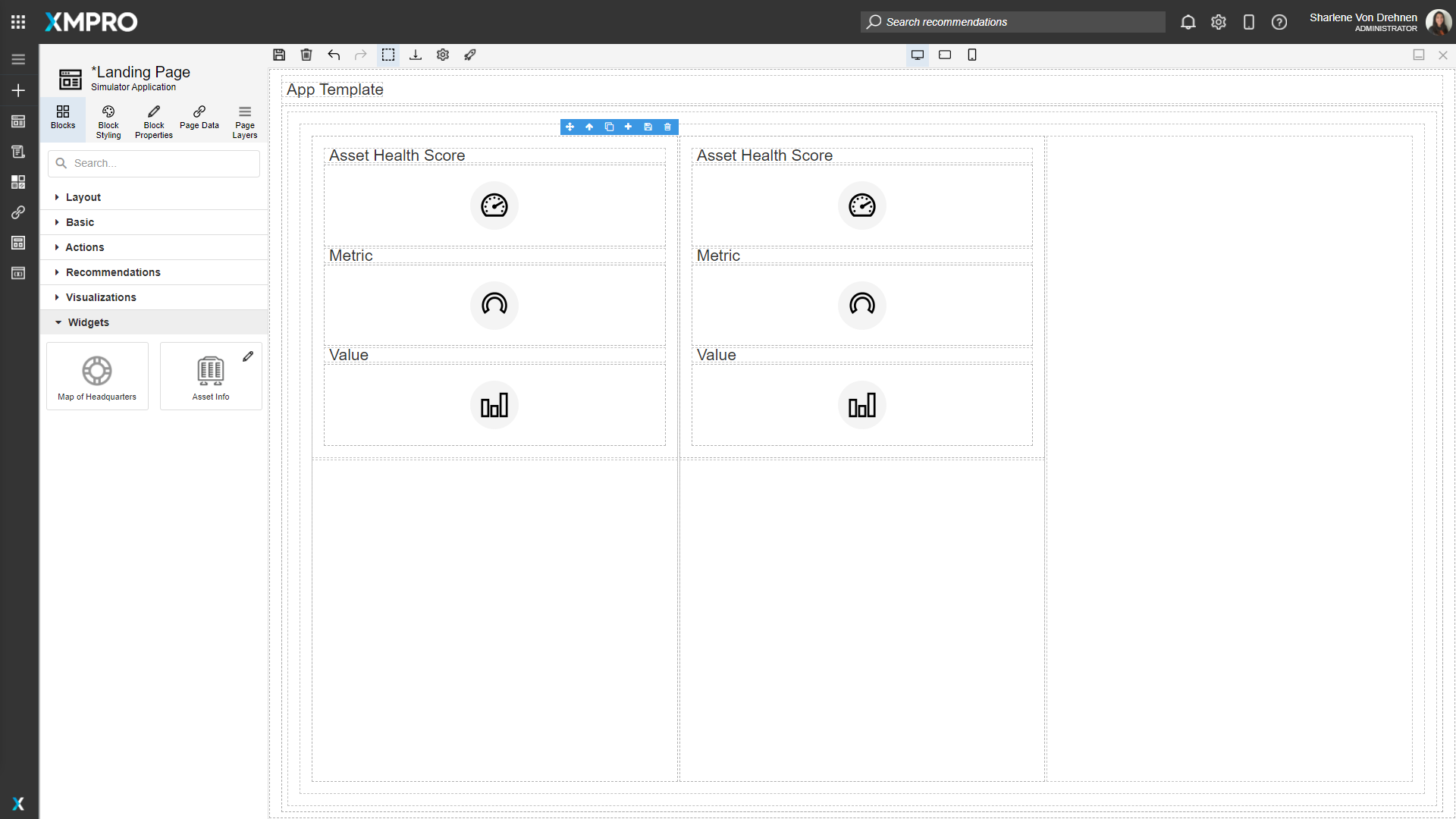The height and width of the screenshot is (819, 1456).
Task: Open the help question-mark in the top bar
Action: click(x=1279, y=22)
